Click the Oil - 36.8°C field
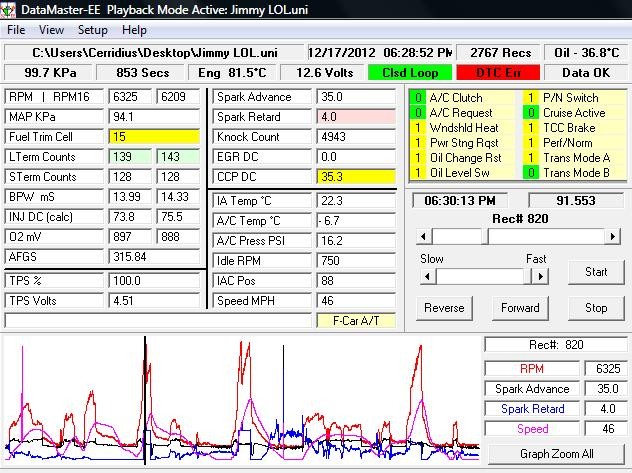 [586, 53]
